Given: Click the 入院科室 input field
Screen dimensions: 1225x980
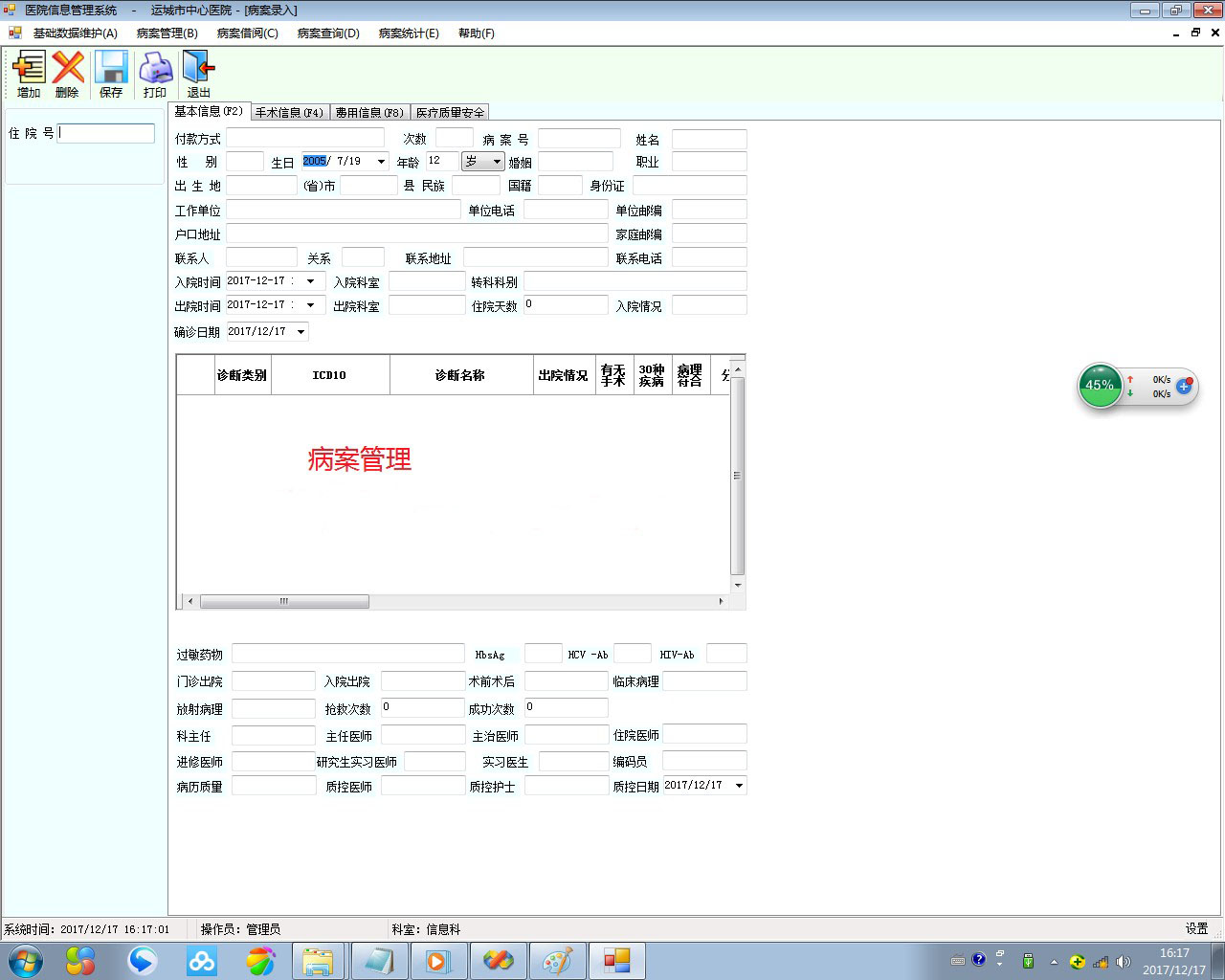Looking at the screenshot, I should coord(427,281).
